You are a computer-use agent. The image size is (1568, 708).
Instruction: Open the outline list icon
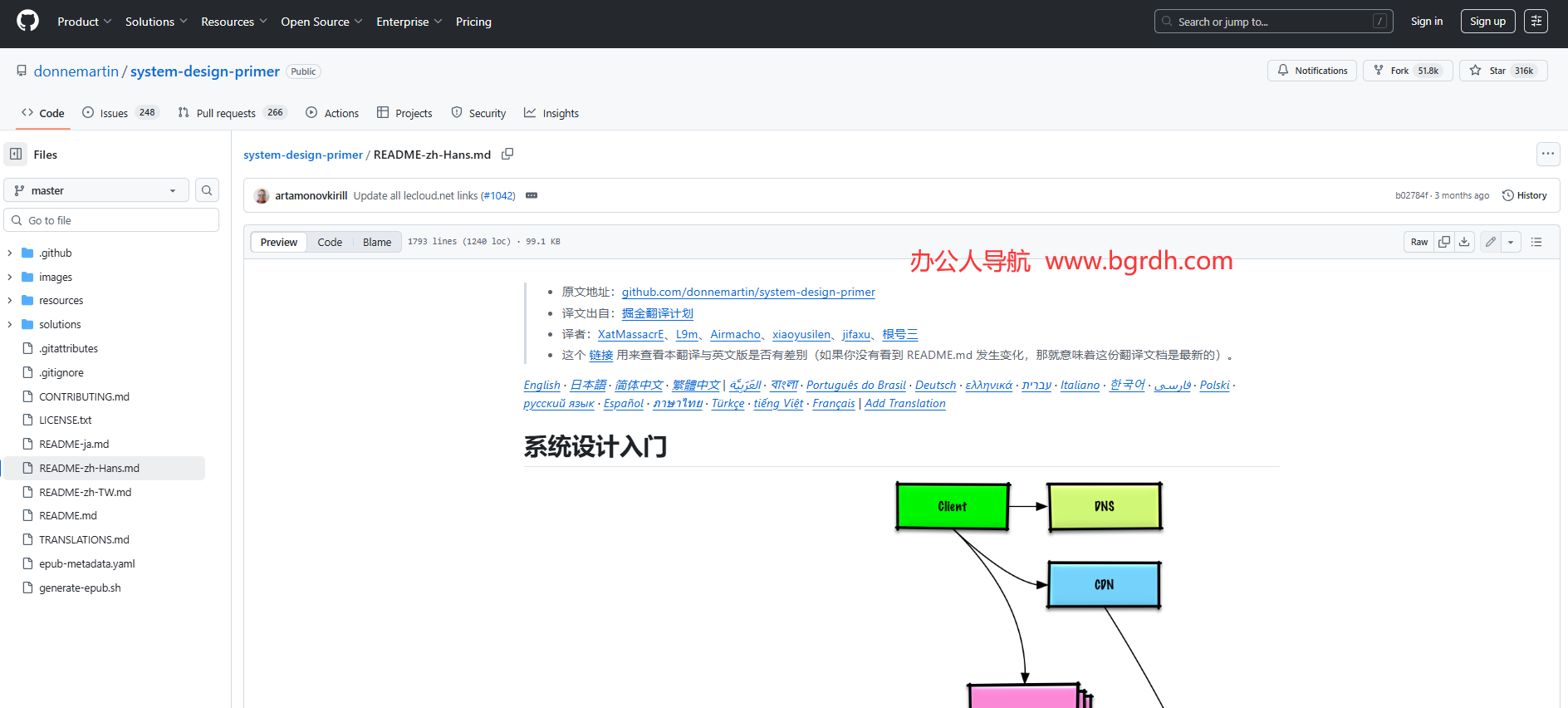click(x=1536, y=242)
